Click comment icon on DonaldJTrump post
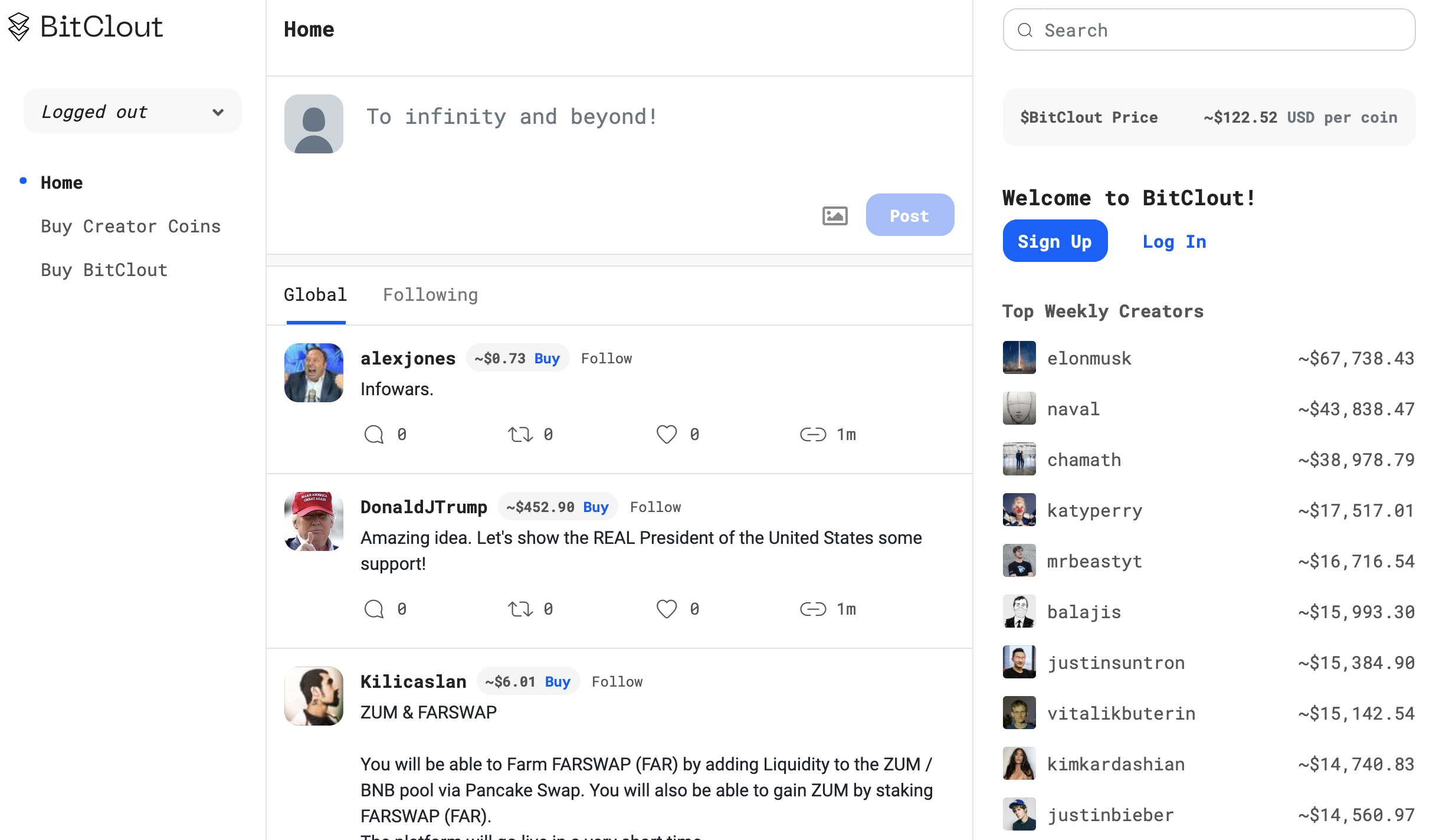1436x840 pixels. (374, 609)
